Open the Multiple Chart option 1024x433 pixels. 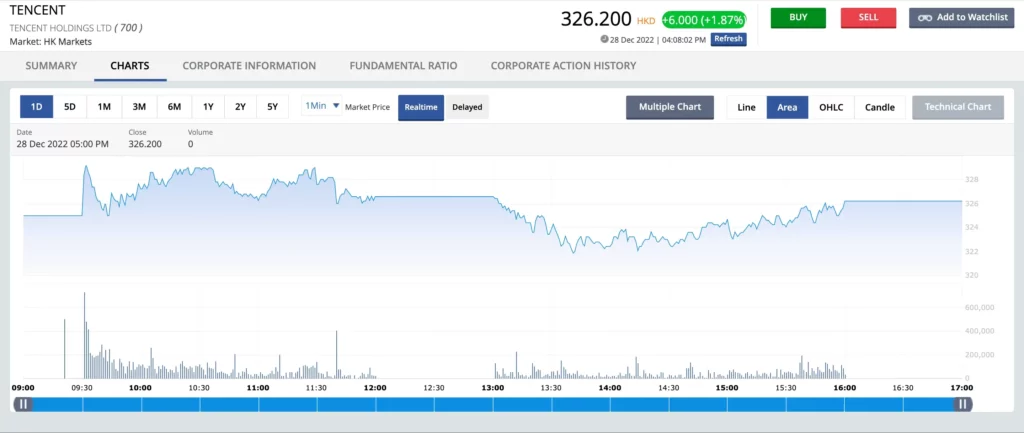pyautogui.click(x=670, y=107)
